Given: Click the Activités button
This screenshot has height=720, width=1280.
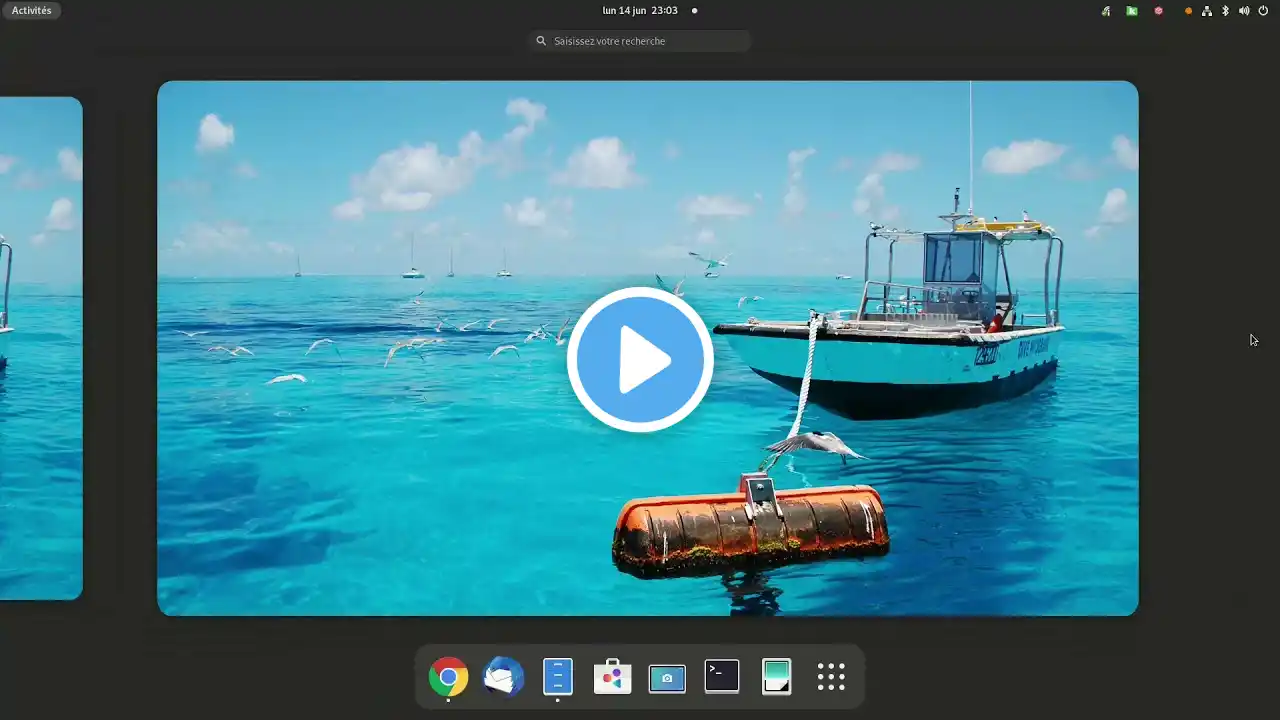Looking at the screenshot, I should tap(32, 10).
